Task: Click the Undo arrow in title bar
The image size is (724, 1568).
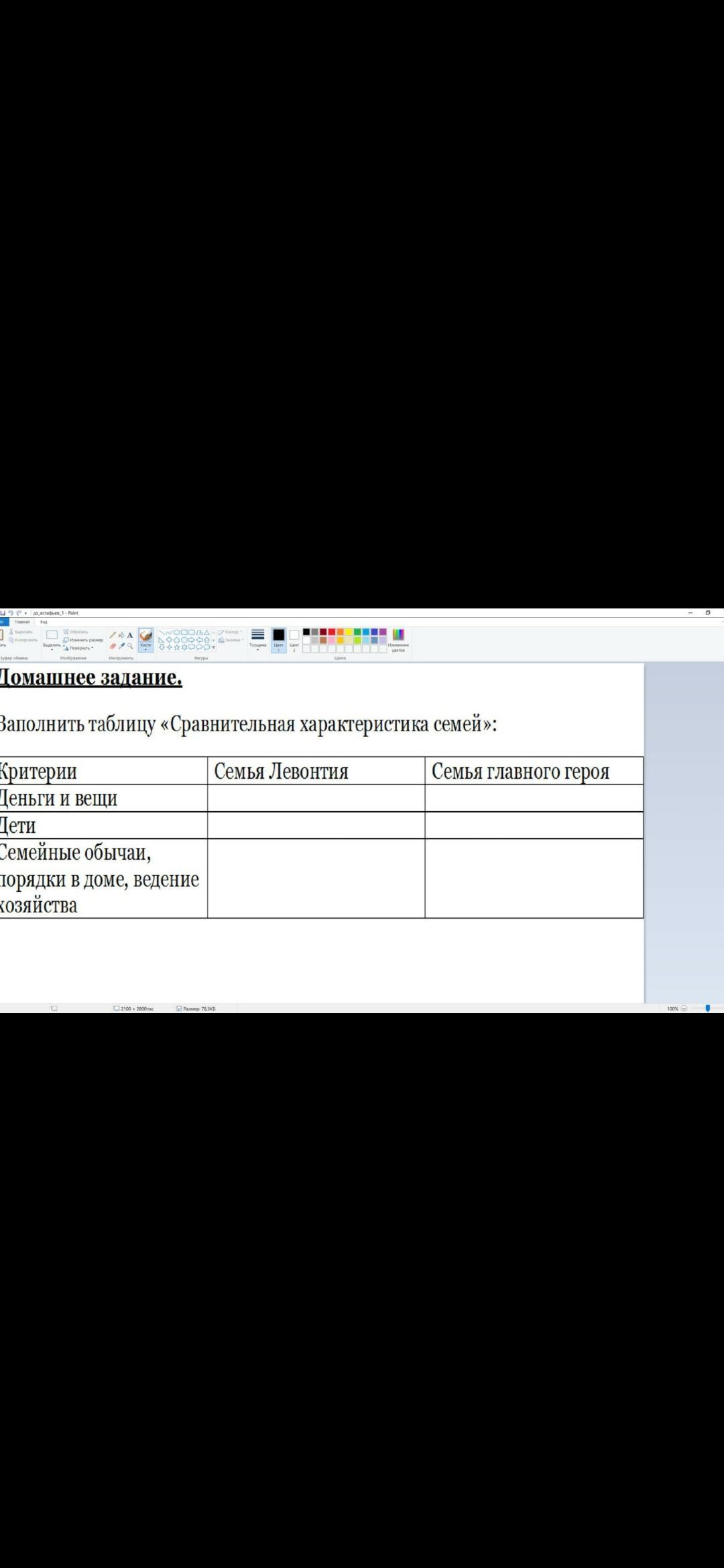Action: [x=11, y=613]
